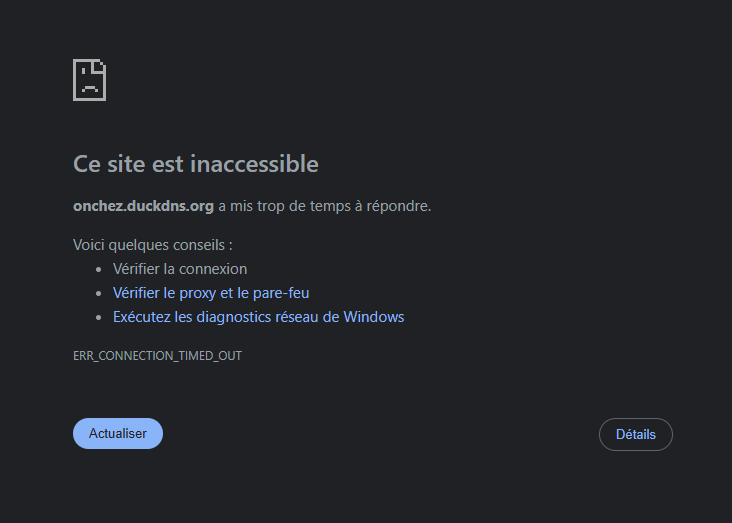The width and height of the screenshot is (732, 523).
Task: Click the bold onchez.duckdns.org domain text
Action: coord(144,206)
